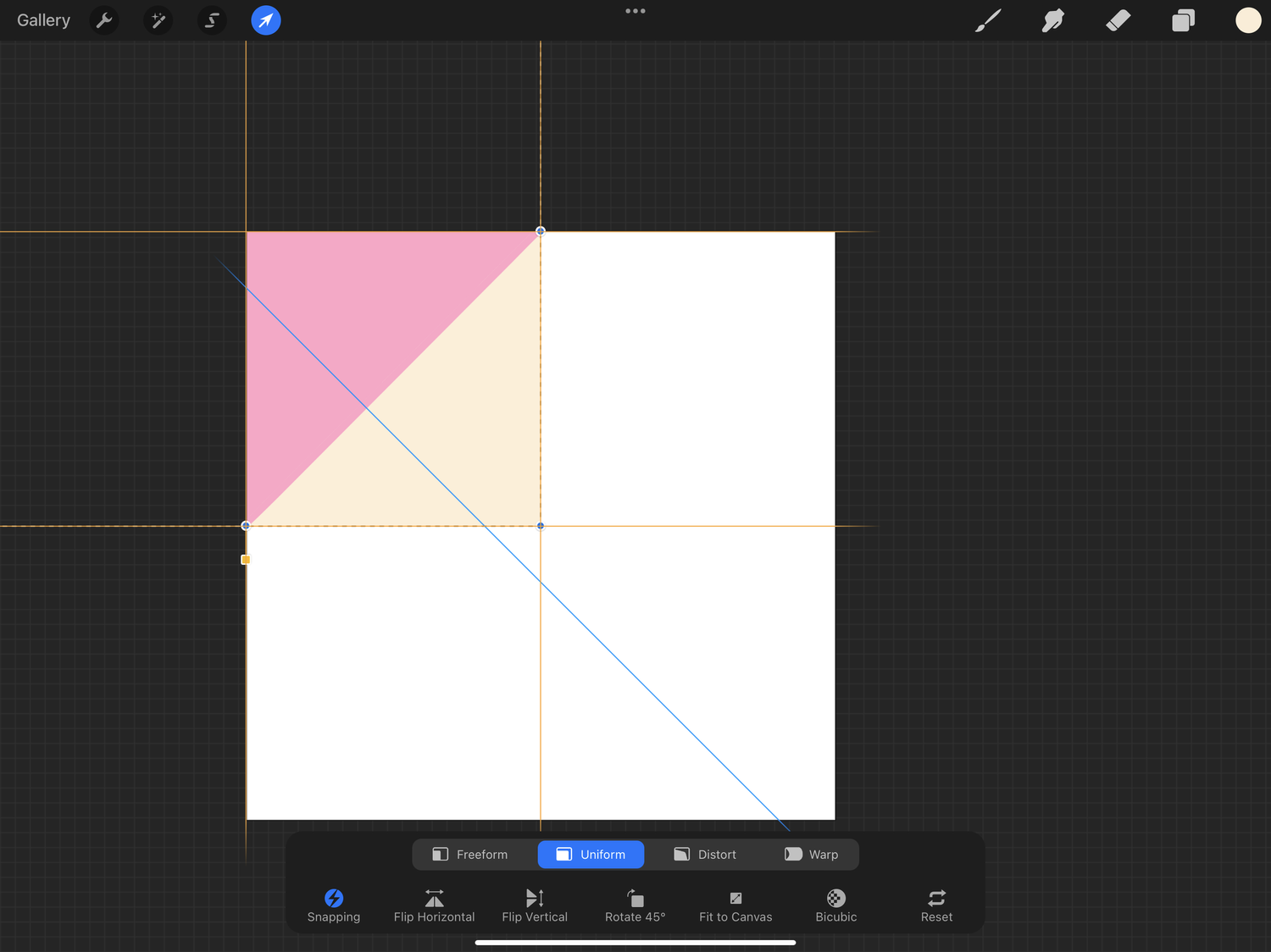The image size is (1271, 952).
Task: Activate the Selection tool
Action: click(x=212, y=19)
